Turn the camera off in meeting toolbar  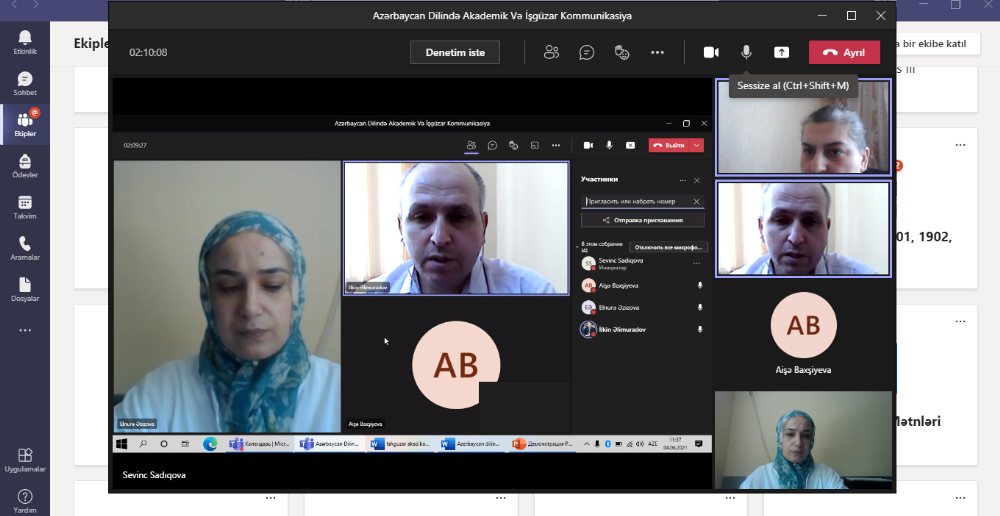(711, 52)
